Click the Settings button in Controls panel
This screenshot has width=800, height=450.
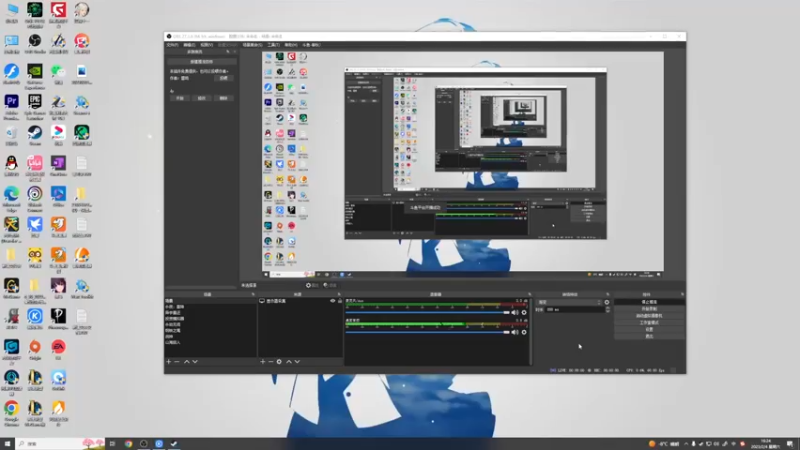tap(649, 330)
